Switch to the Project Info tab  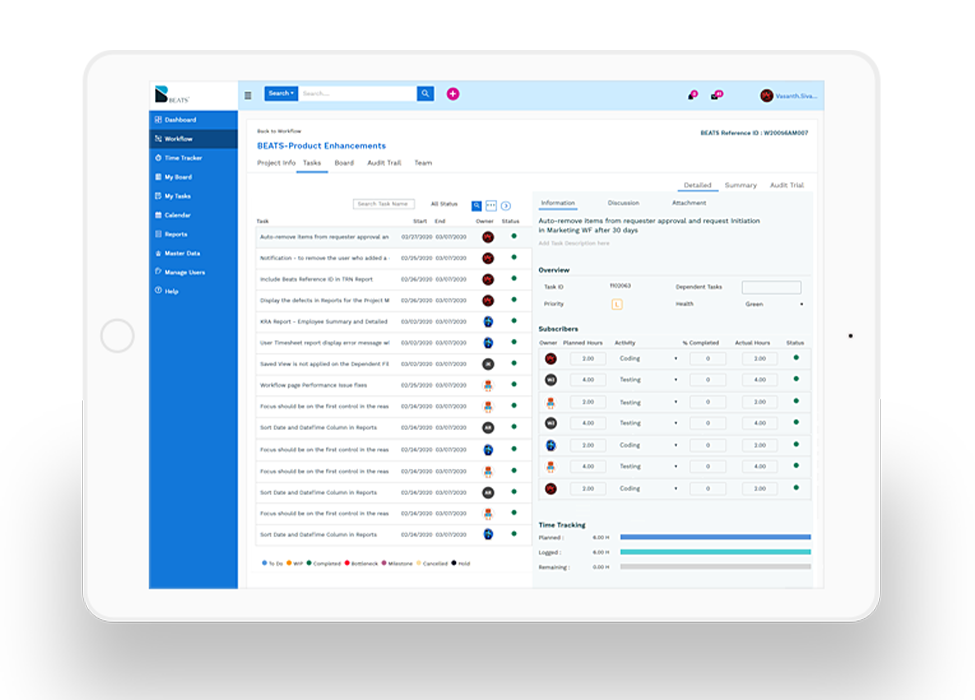tap(276, 163)
